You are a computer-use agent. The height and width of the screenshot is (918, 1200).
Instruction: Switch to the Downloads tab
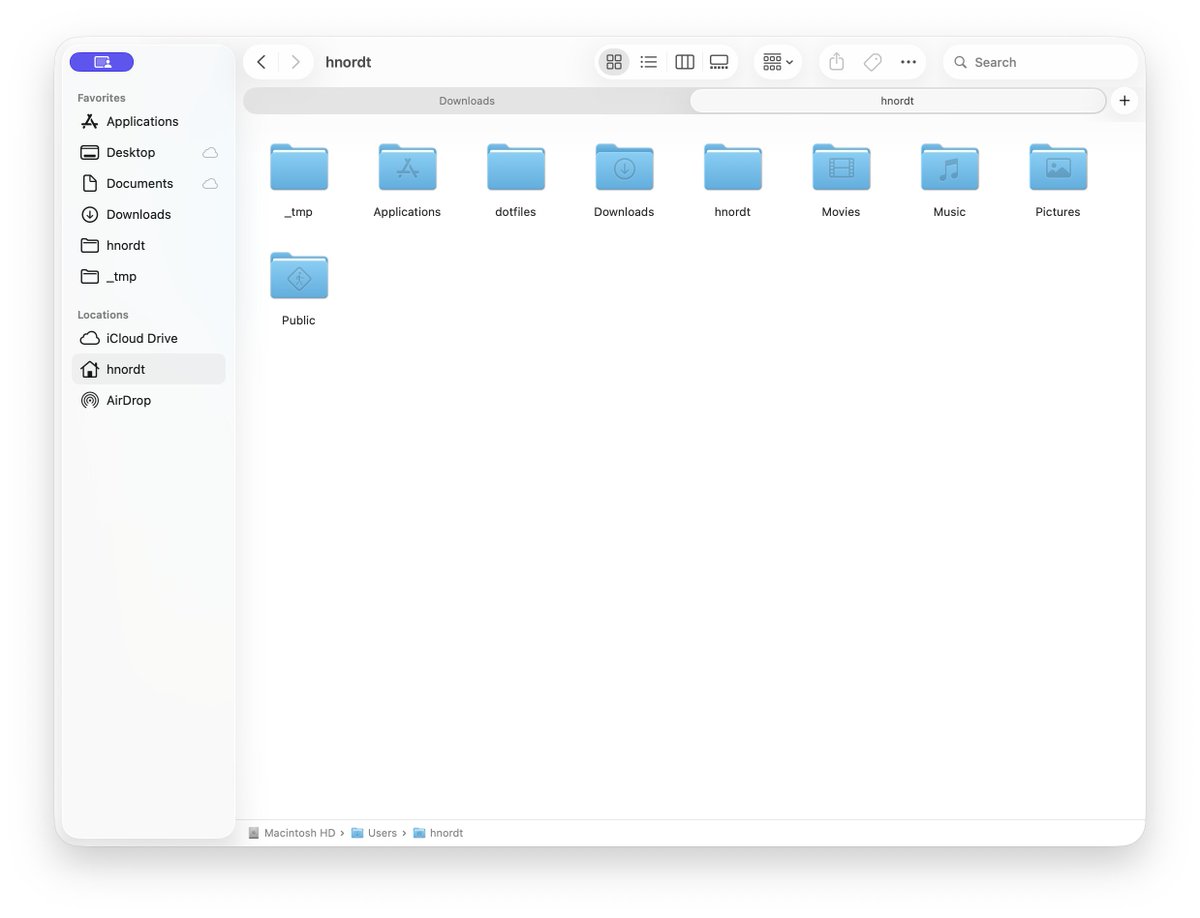(x=467, y=101)
